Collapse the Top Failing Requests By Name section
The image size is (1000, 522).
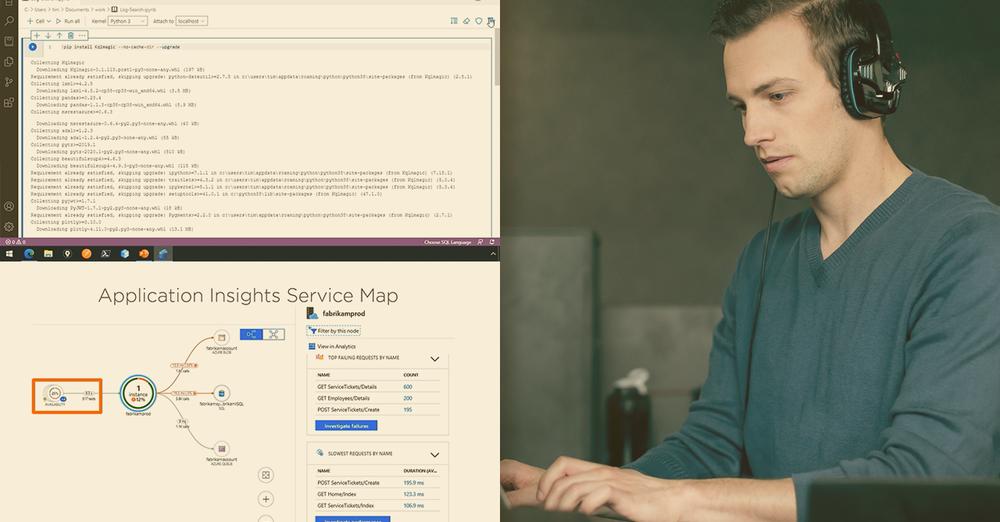435,359
